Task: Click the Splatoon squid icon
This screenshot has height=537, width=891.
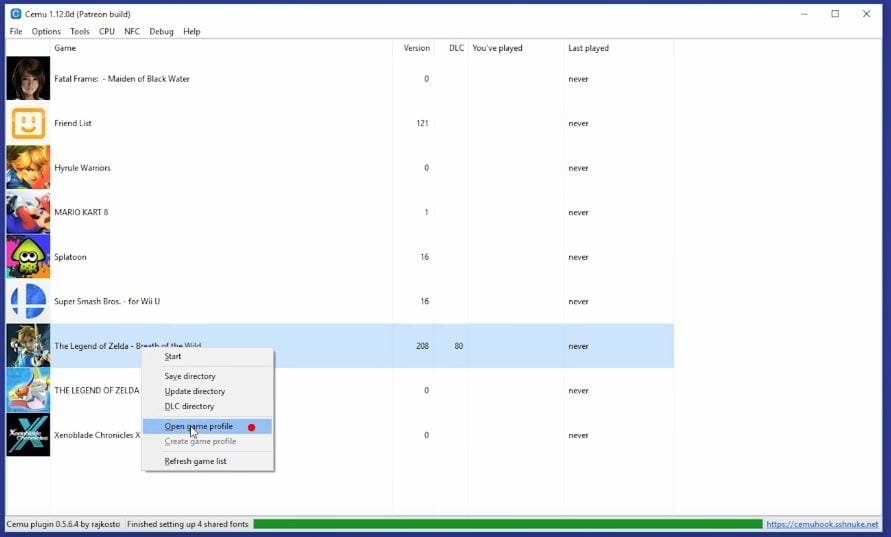Action: click(x=28, y=257)
